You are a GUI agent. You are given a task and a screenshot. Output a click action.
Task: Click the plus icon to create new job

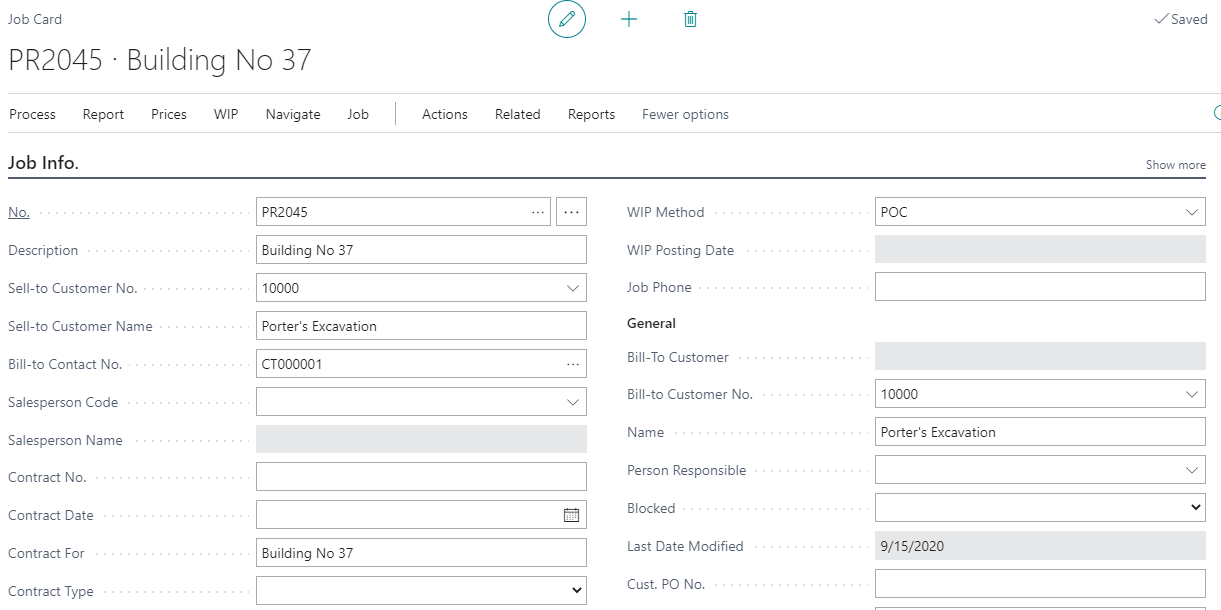[x=629, y=20]
